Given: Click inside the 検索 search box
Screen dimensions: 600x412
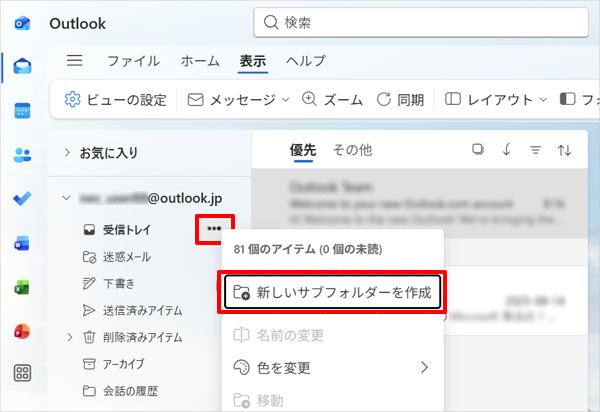Looking at the screenshot, I should 421,23.
